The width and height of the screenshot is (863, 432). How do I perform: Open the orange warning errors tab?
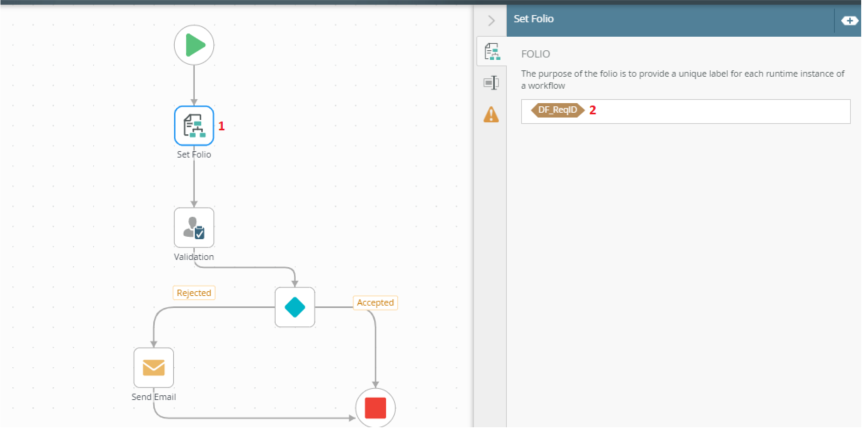(x=491, y=115)
